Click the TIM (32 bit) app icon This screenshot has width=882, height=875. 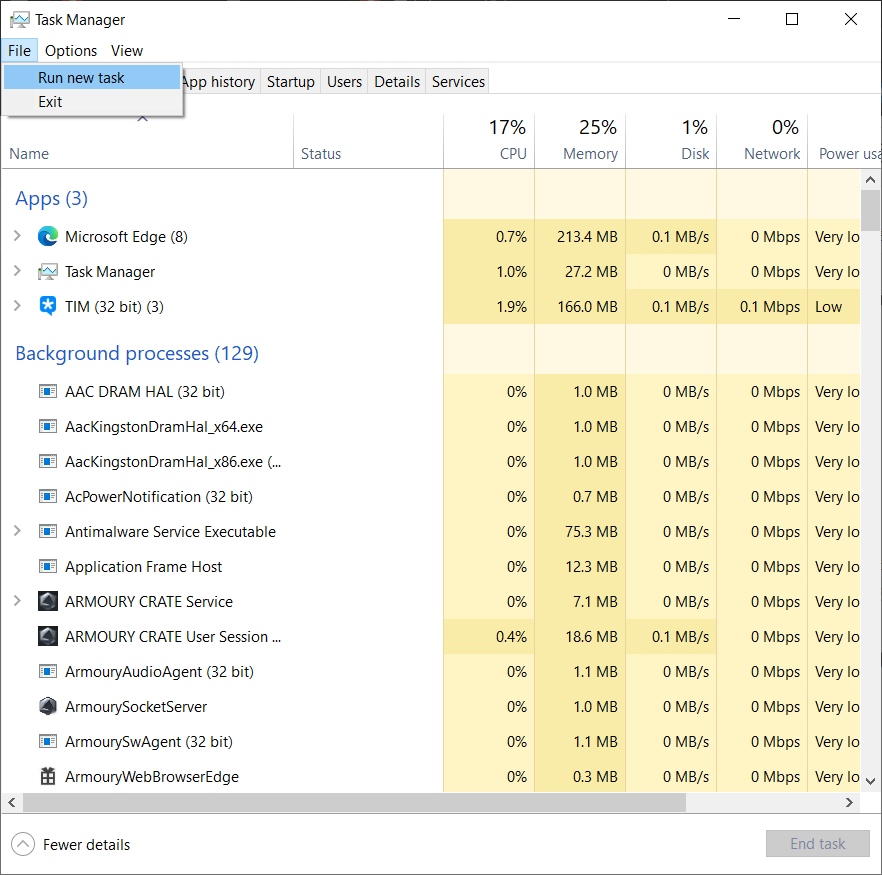[x=48, y=306]
